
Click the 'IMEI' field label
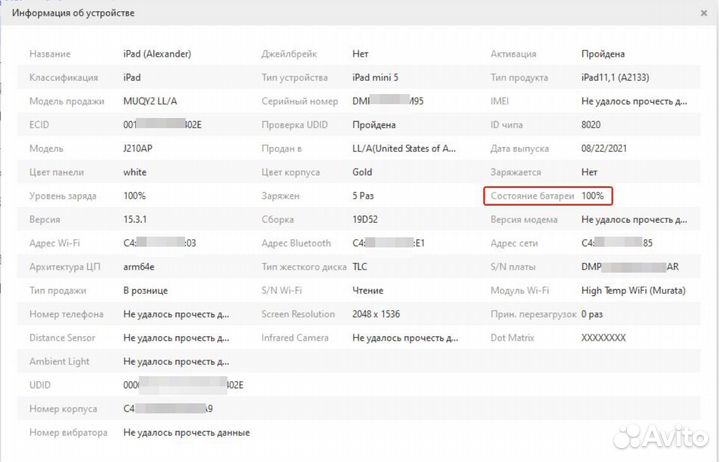coord(499,101)
